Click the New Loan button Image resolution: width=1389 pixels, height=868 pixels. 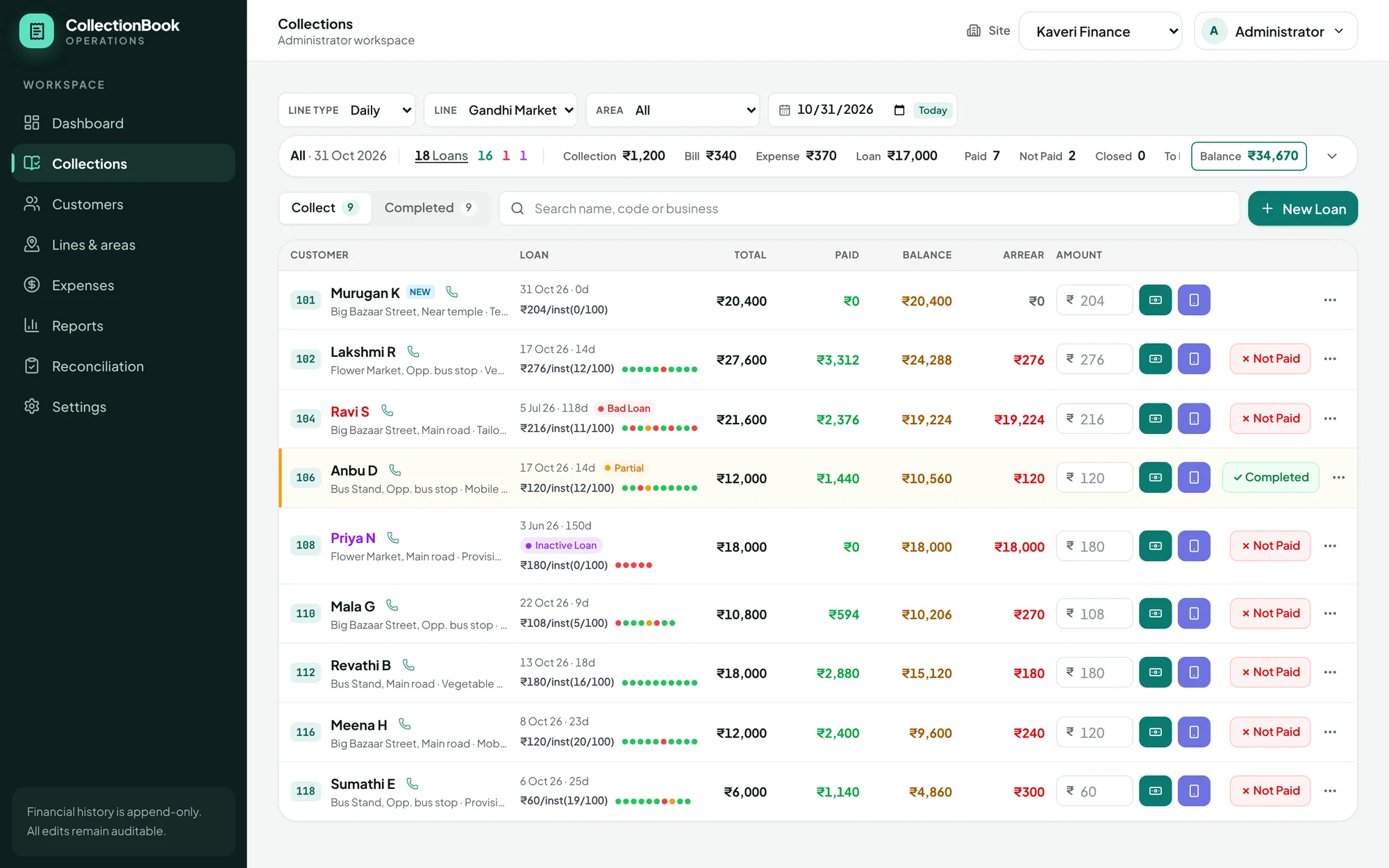[1303, 208]
